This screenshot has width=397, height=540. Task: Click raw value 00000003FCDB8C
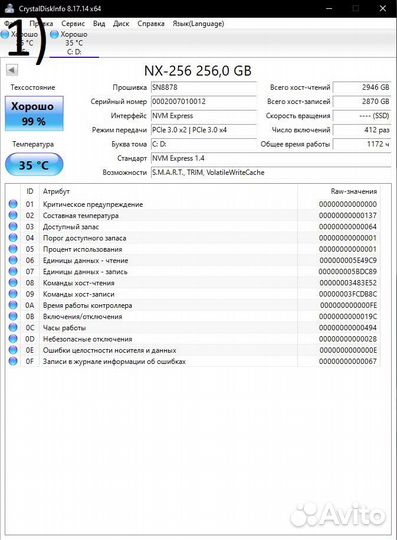pos(348,294)
